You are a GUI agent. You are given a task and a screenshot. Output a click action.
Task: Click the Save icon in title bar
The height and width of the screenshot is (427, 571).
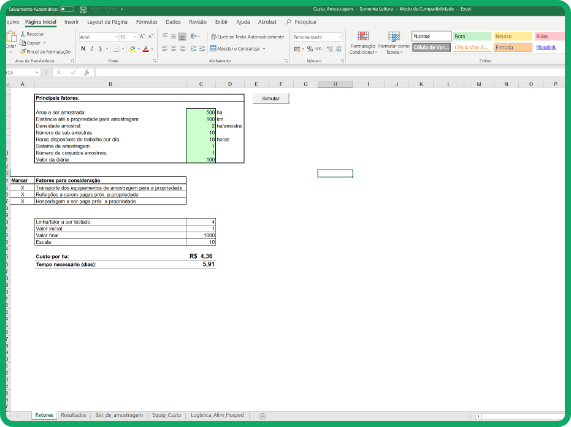[x=83, y=9]
